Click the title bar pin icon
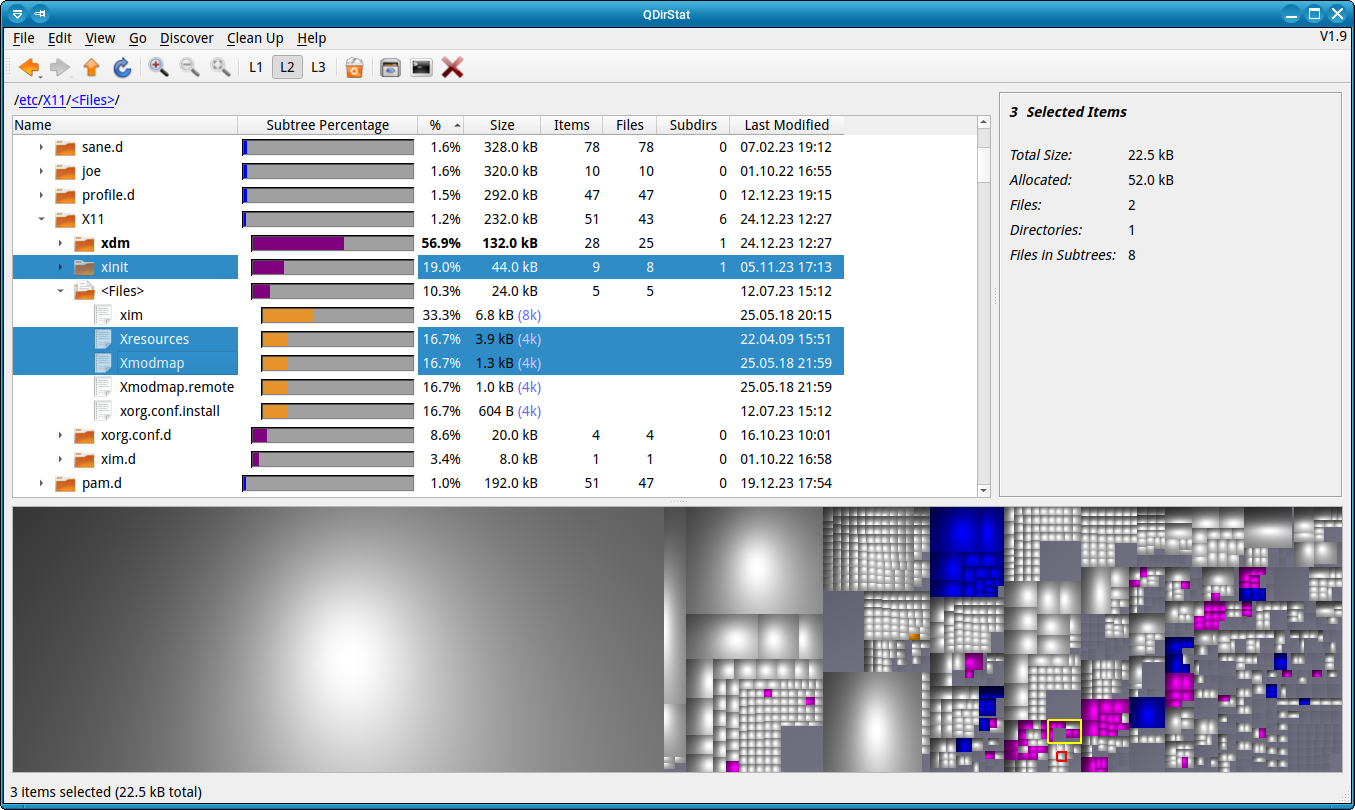The image size is (1355, 810). click(x=40, y=14)
